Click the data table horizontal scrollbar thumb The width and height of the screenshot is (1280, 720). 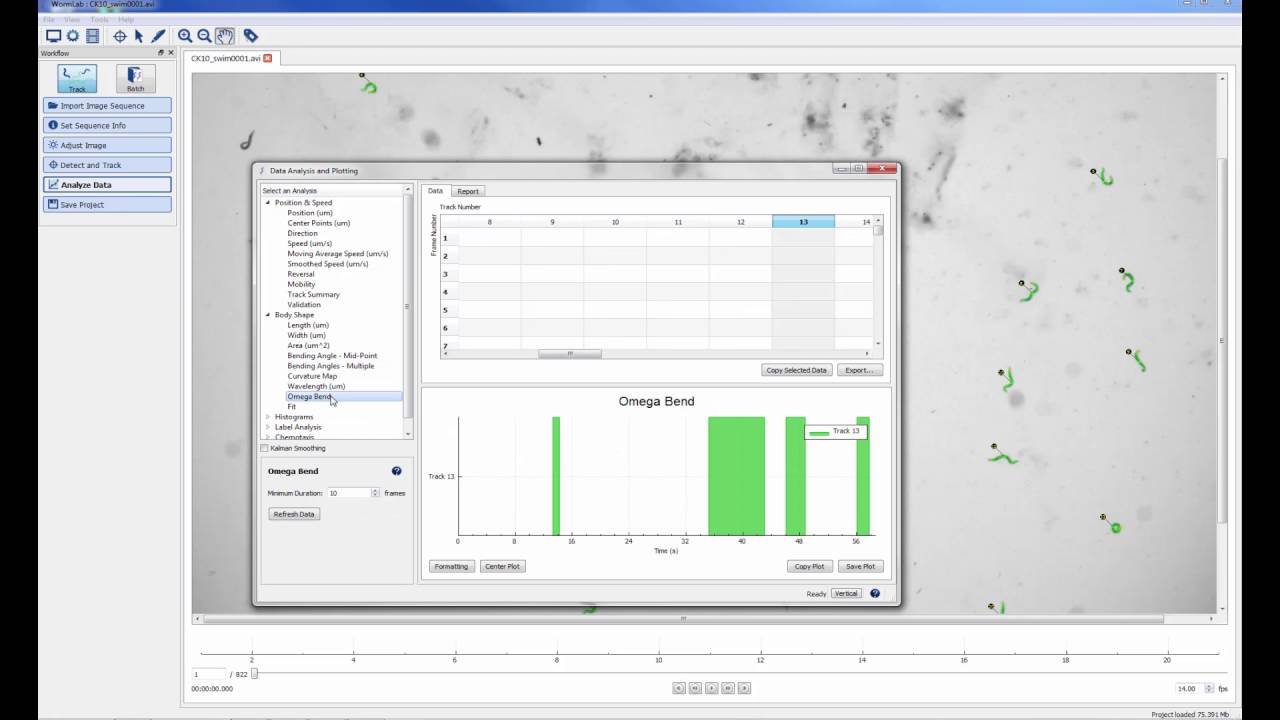point(570,353)
